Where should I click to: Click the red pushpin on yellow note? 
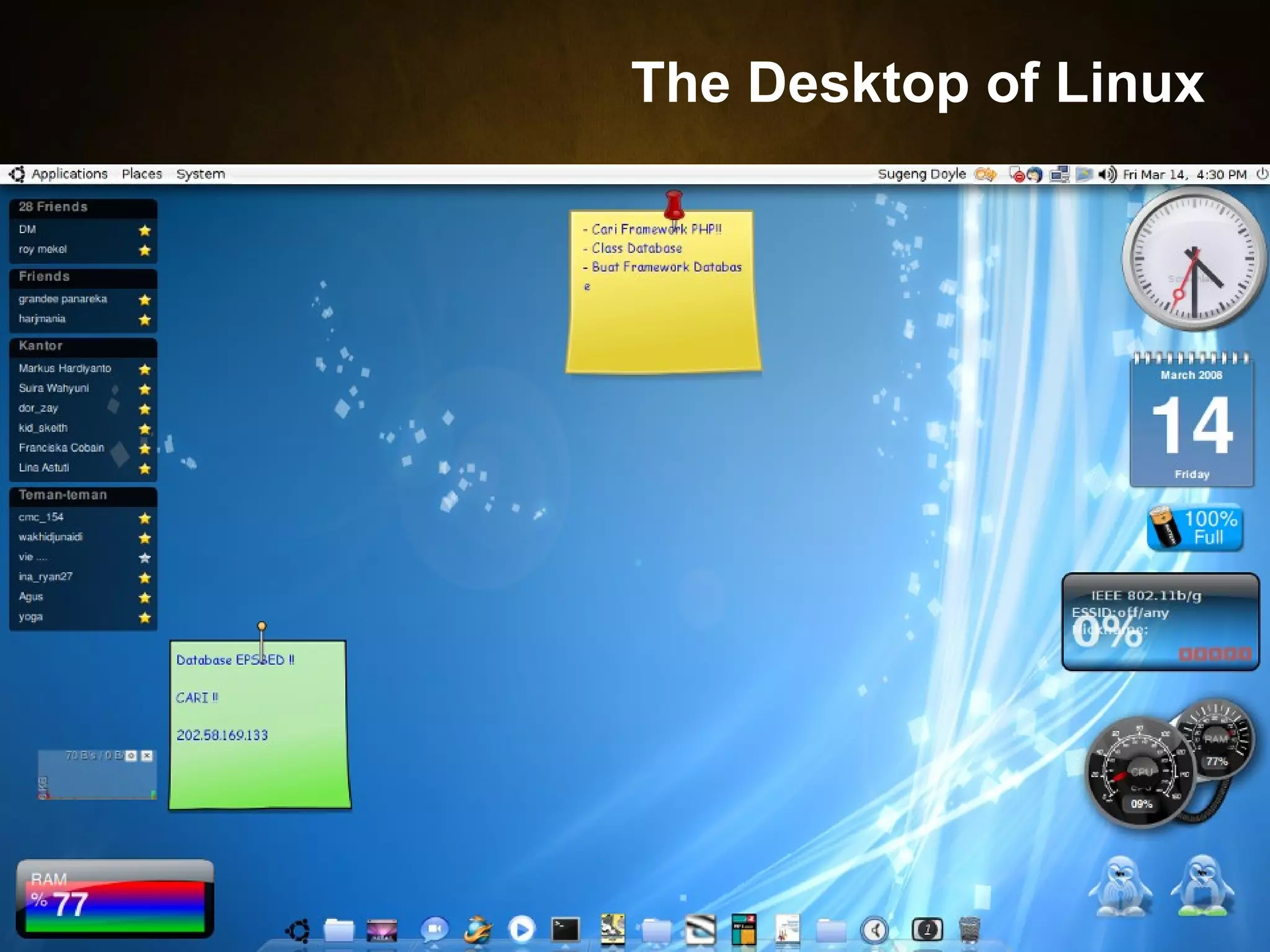coord(673,205)
